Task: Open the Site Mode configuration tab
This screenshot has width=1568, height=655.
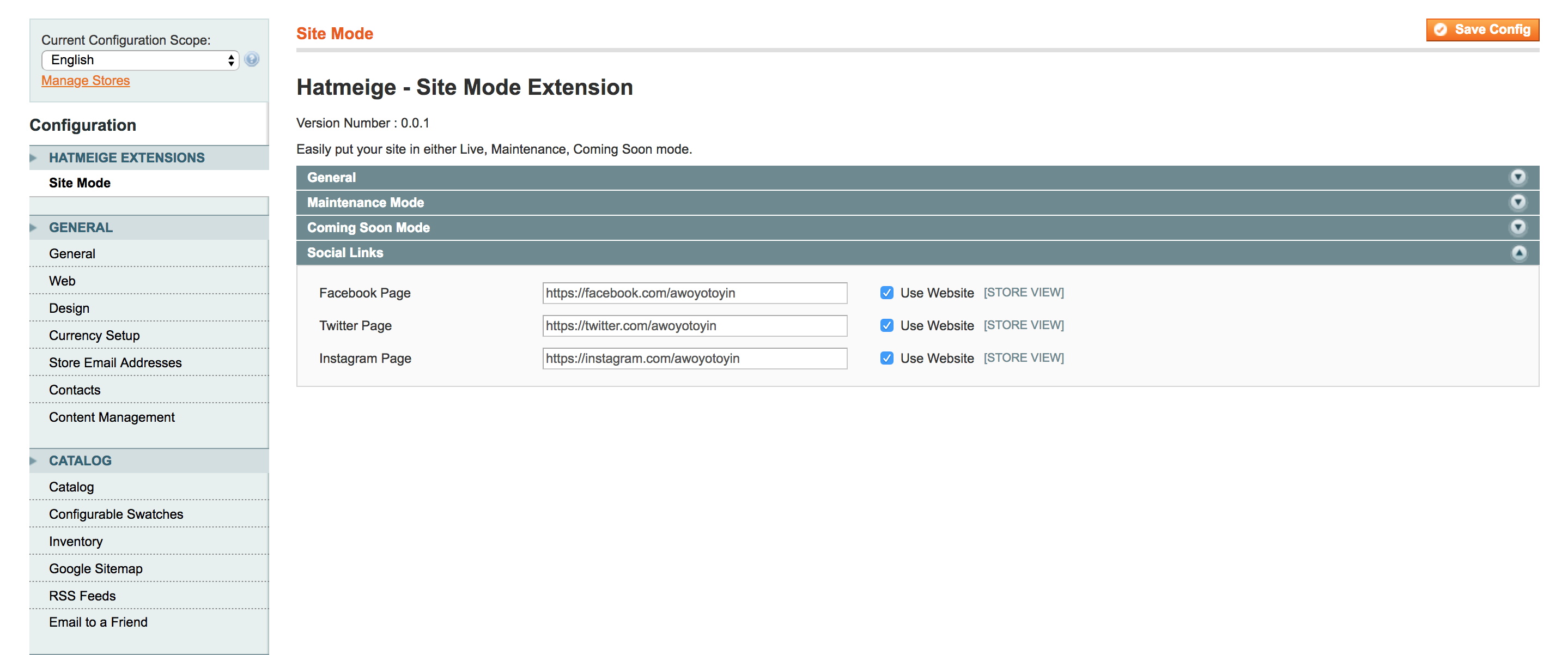Action: 80,183
